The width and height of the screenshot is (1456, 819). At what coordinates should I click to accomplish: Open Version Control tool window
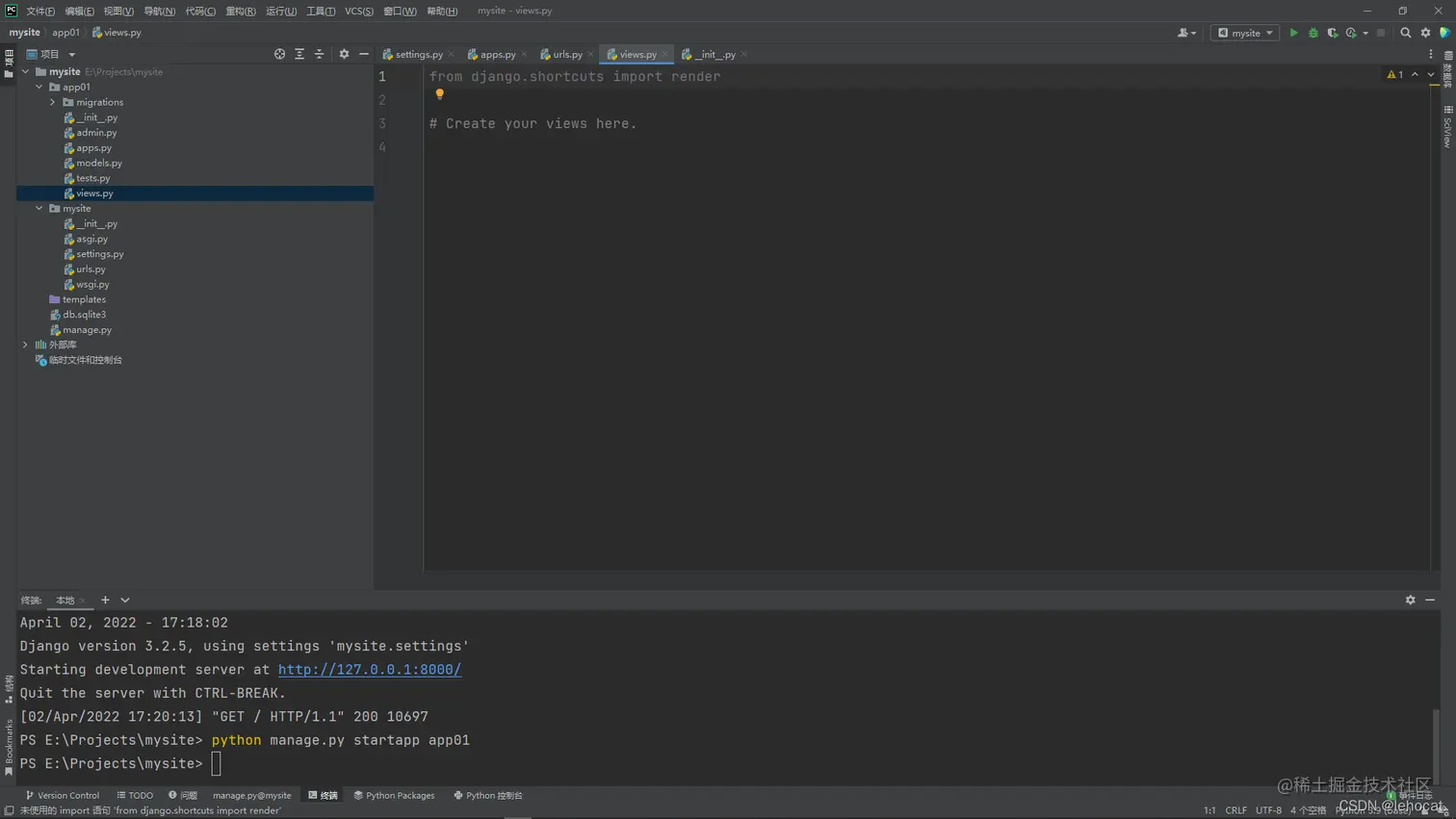[63, 796]
